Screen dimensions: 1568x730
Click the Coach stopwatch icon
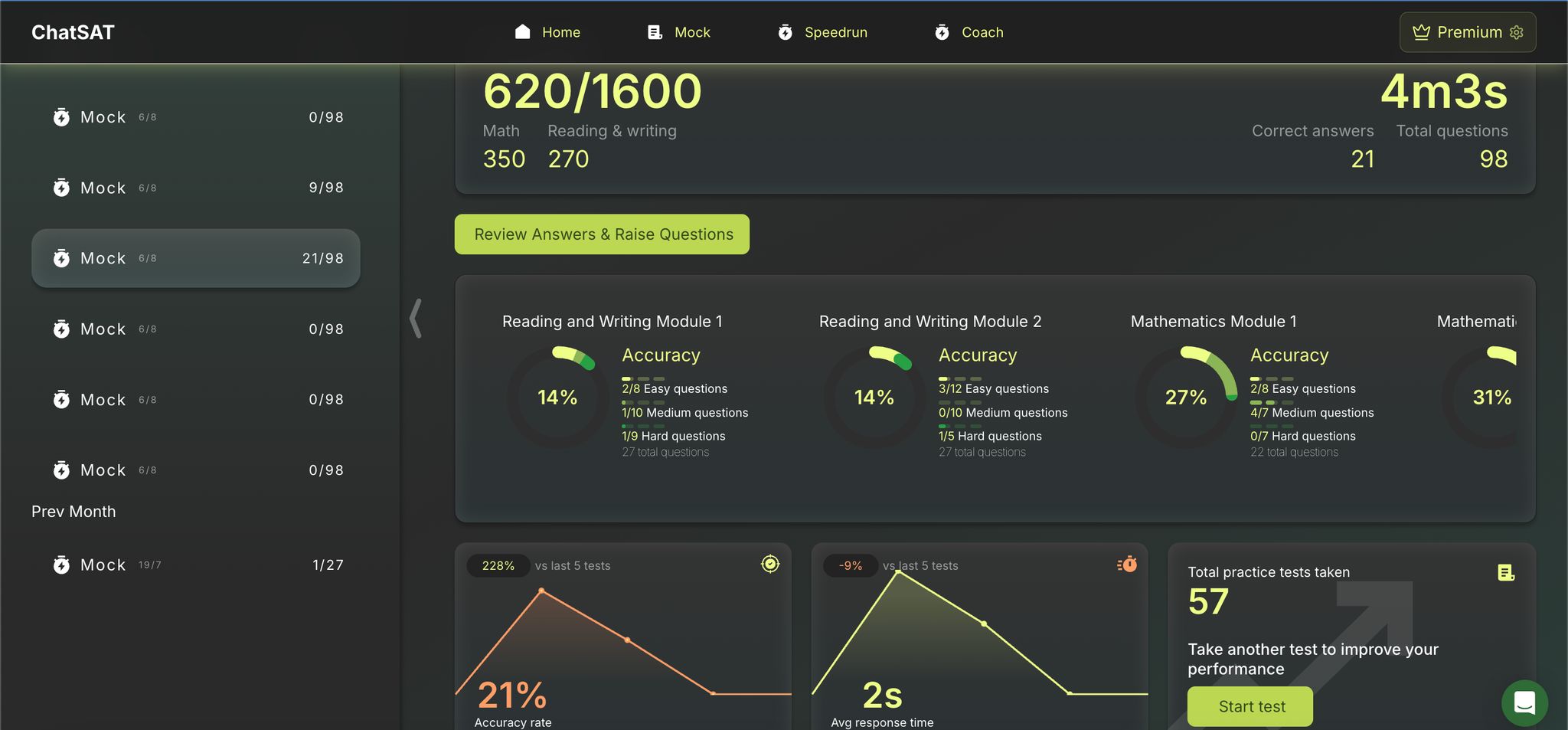(x=942, y=32)
